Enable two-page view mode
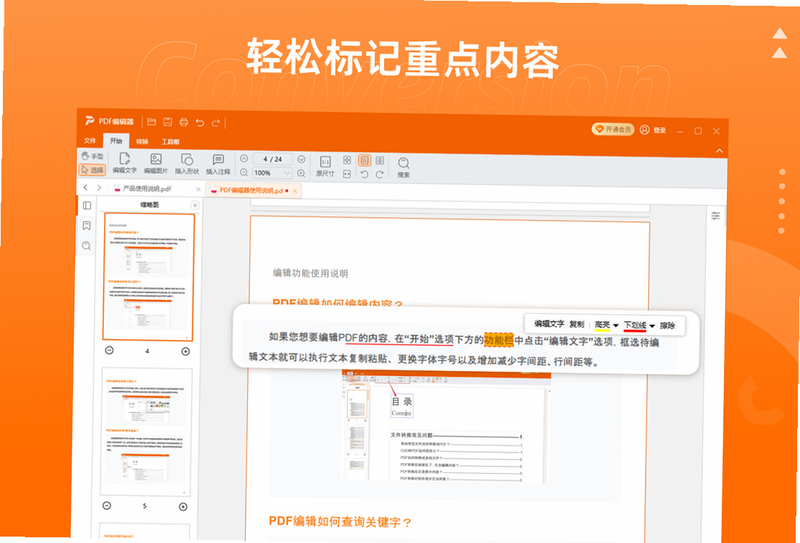This screenshot has width=800, height=543. (380, 161)
